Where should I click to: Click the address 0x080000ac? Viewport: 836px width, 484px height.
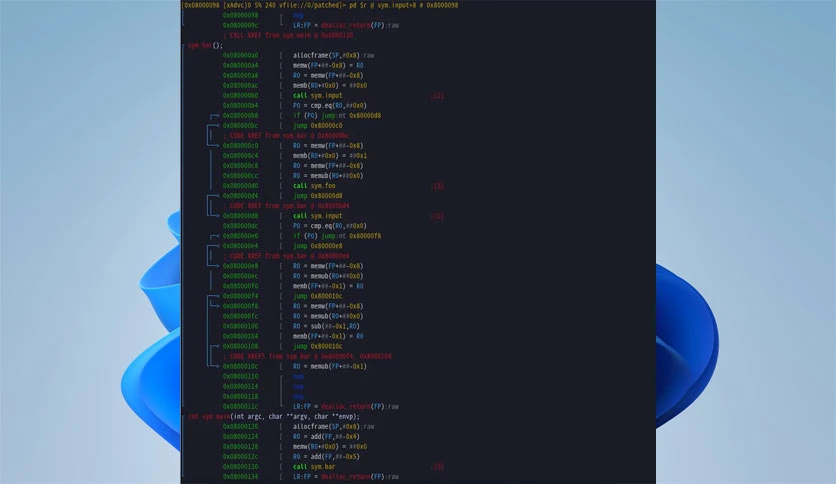coord(240,85)
